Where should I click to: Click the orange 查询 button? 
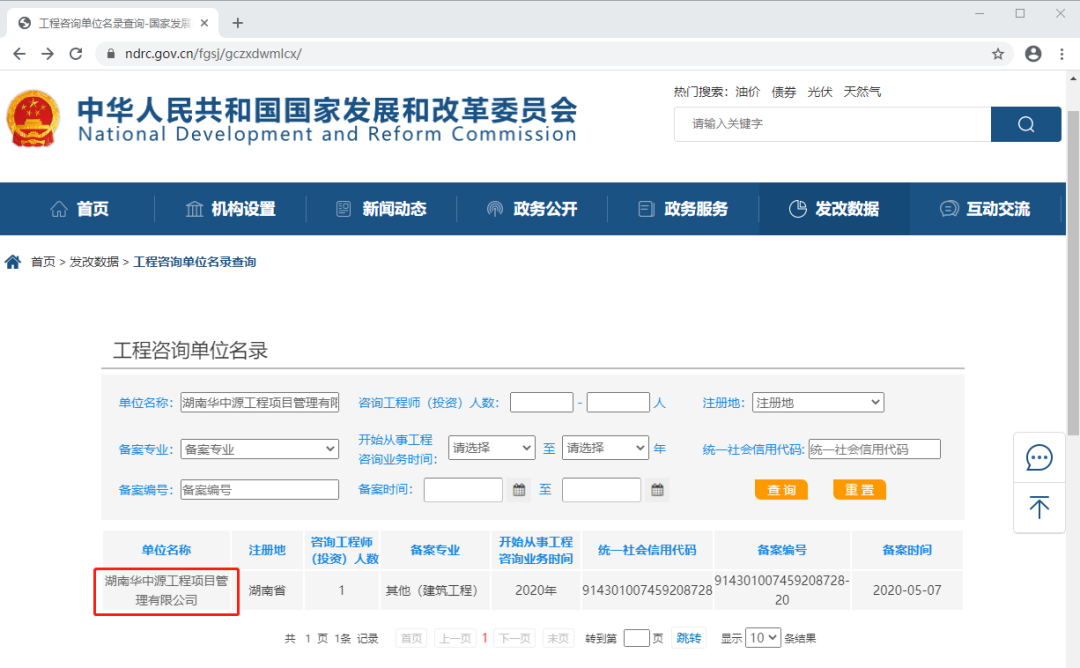click(781, 490)
